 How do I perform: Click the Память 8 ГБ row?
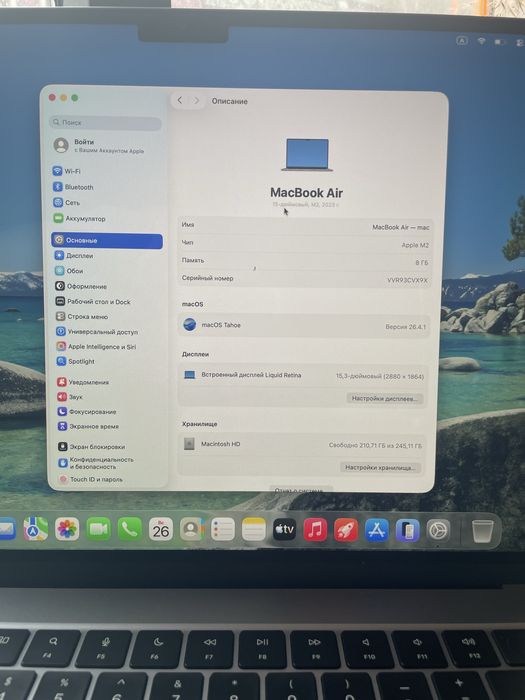(305, 262)
